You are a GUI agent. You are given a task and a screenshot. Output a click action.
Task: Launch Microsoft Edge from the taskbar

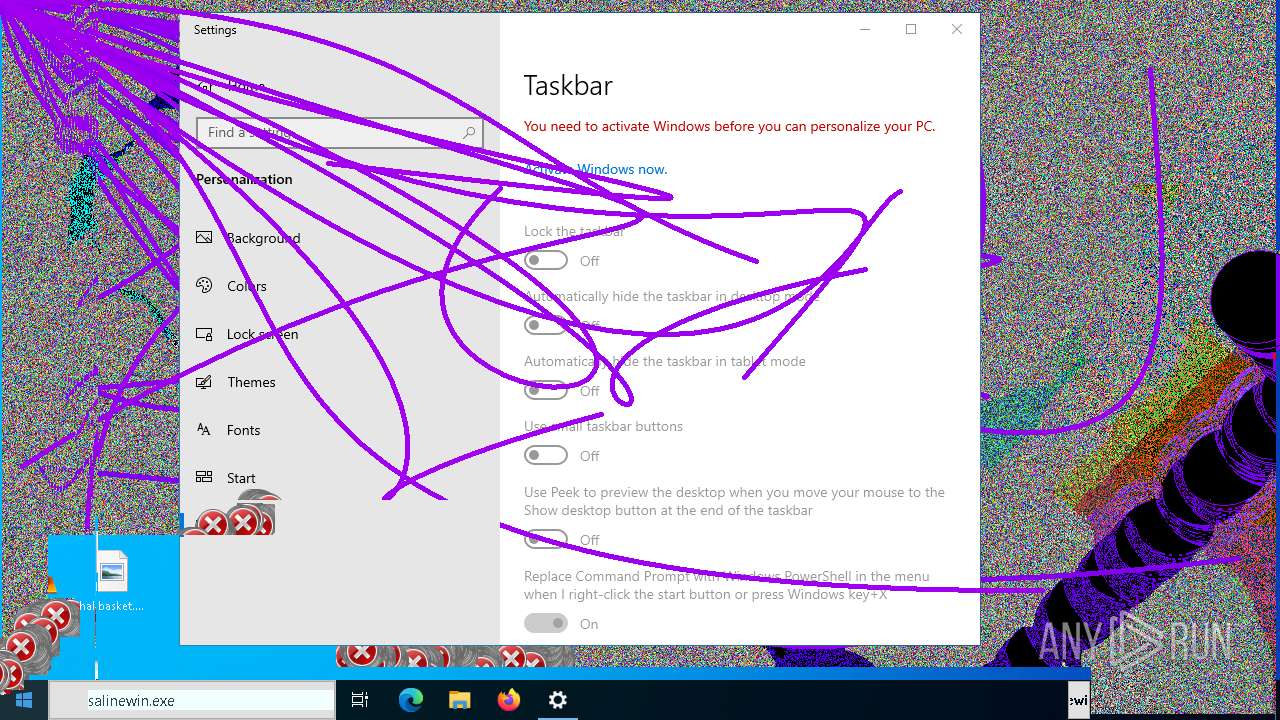[x=410, y=700]
